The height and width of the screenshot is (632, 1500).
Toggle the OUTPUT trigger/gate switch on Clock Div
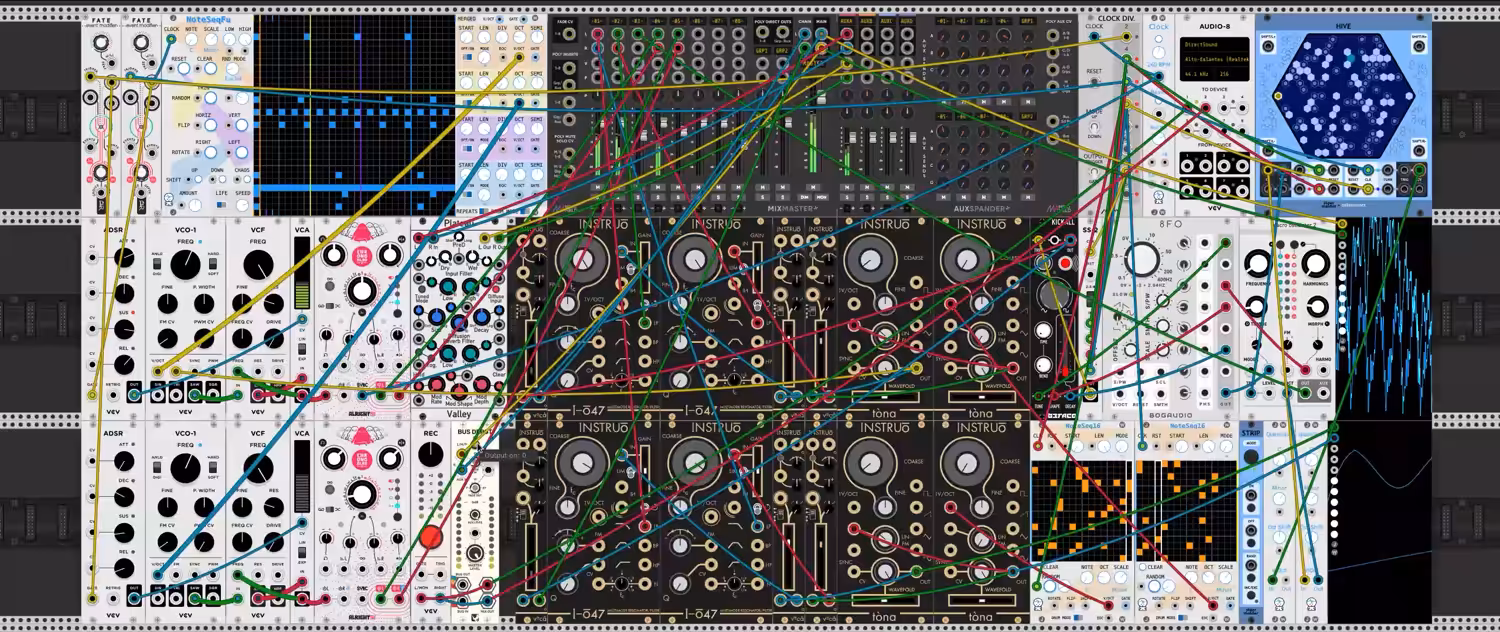[x=1094, y=172]
